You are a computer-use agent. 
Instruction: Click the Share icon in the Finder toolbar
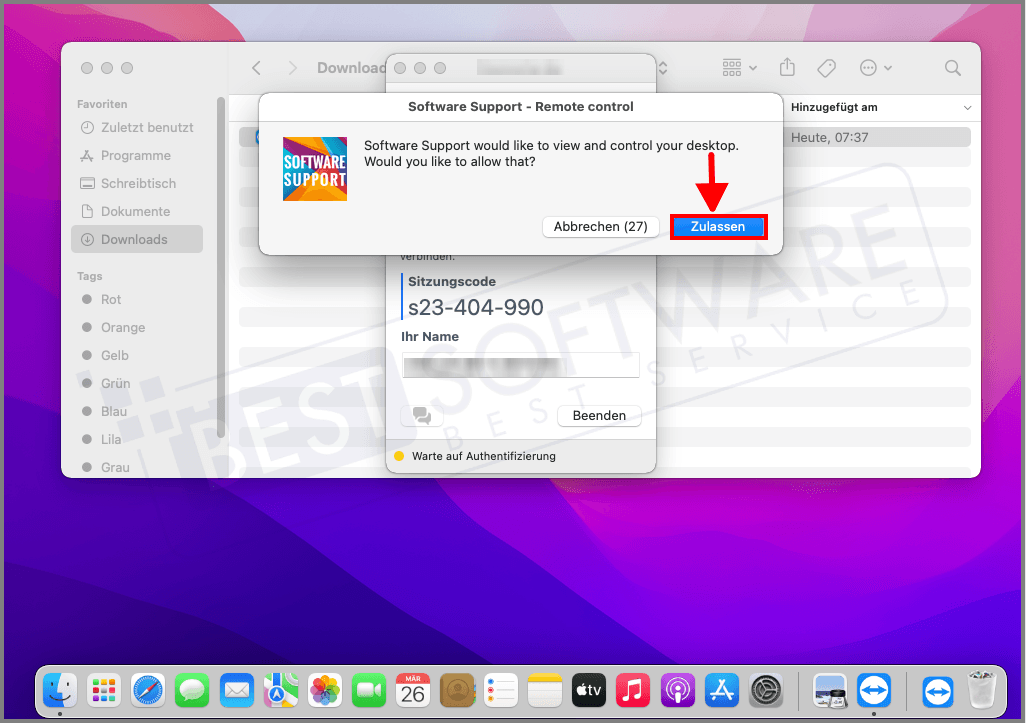(787, 67)
